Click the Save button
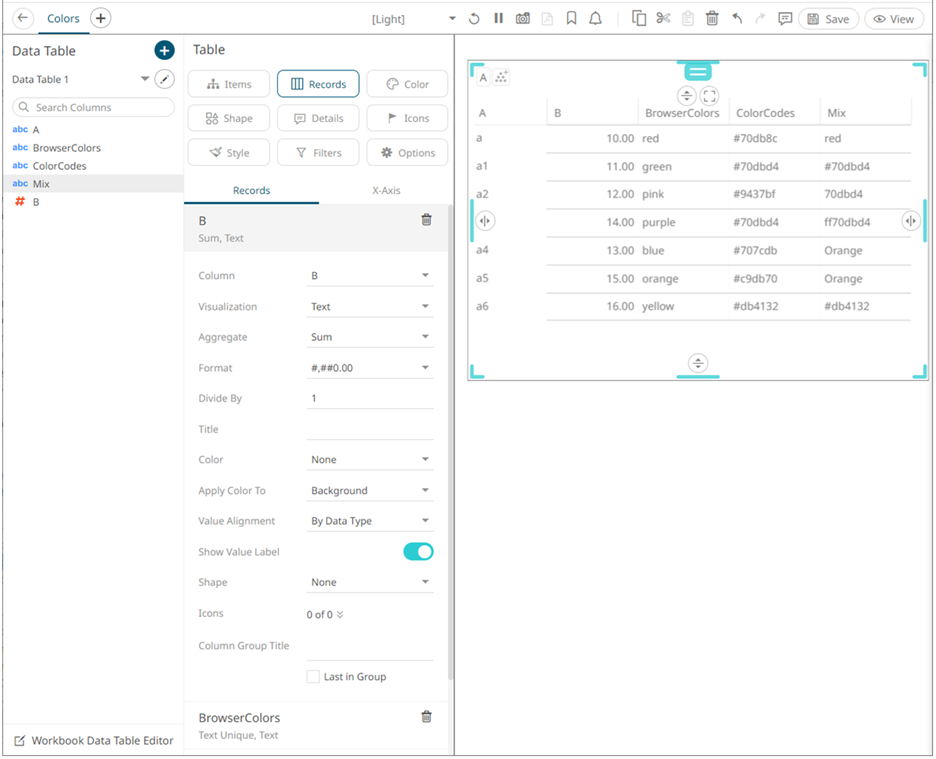This screenshot has height=759, width=936. click(x=828, y=19)
